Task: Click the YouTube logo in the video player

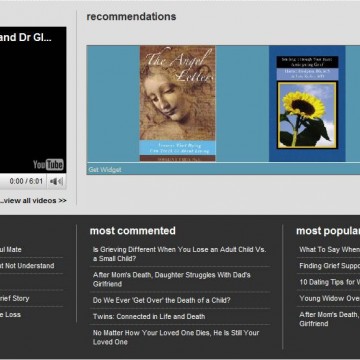Action: pos(48,165)
